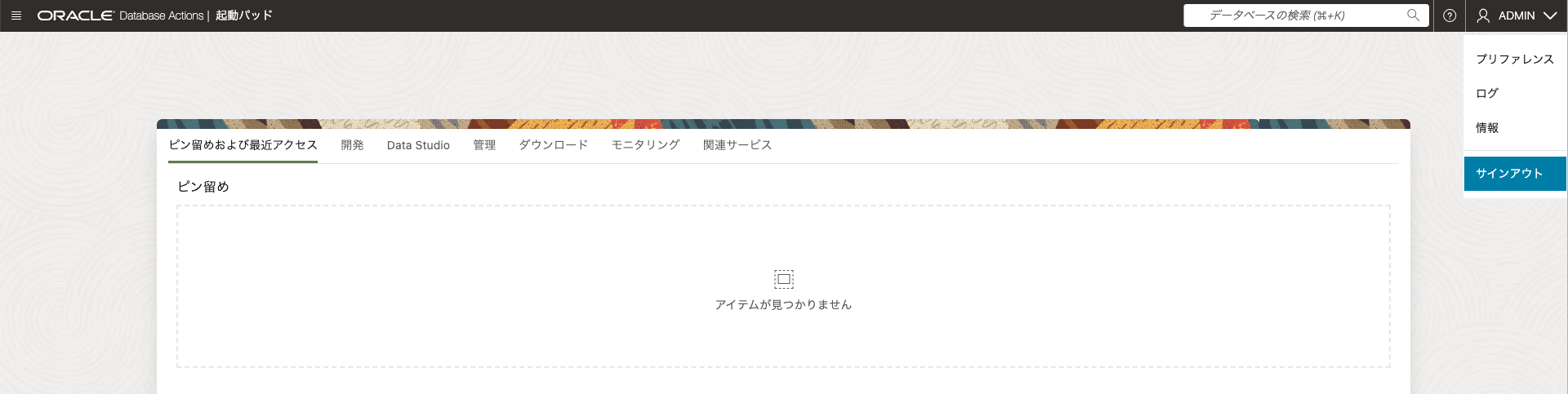Image resolution: width=1568 pixels, height=394 pixels.
Task: Select プリファレンス from user menu
Action: (x=1515, y=59)
